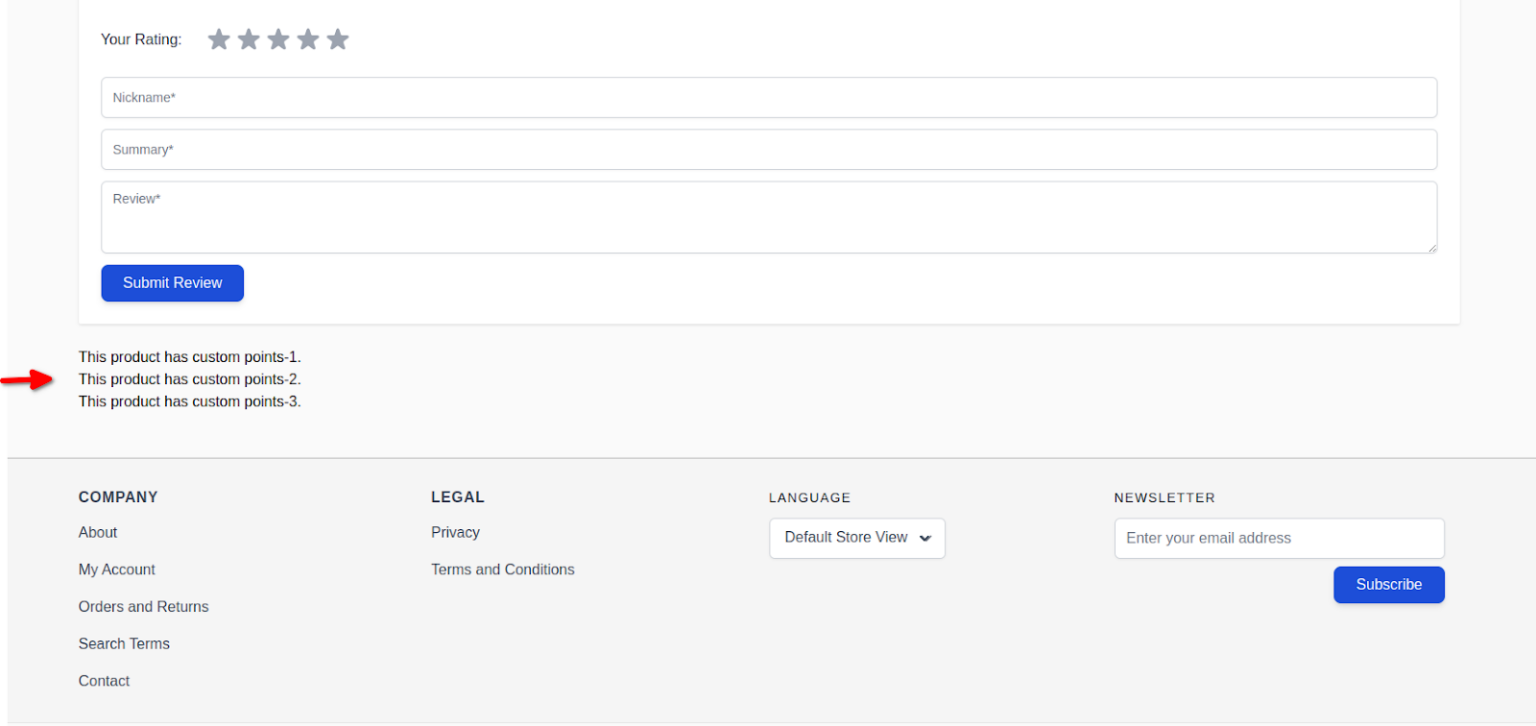Image resolution: width=1536 pixels, height=726 pixels.
Task: Open the Privacy policy
Action: [455, 532]
